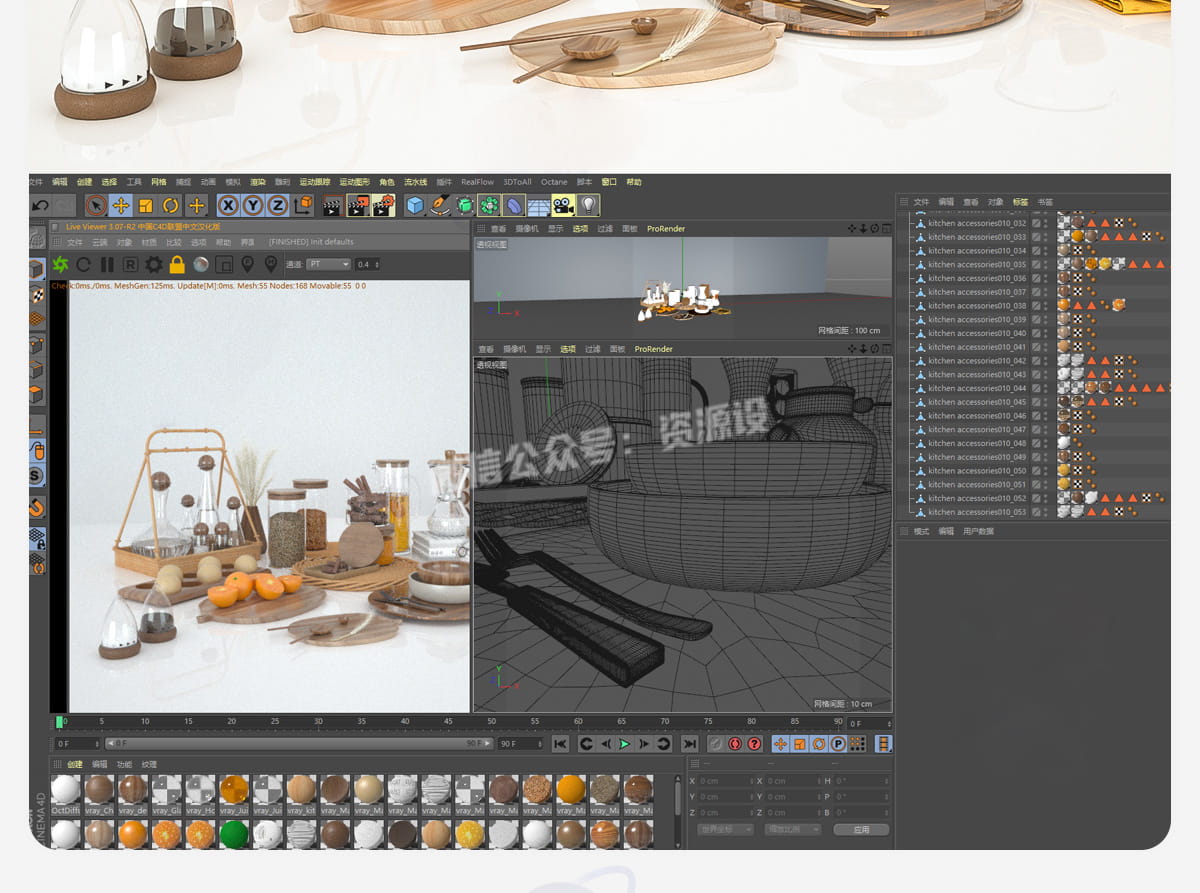Click the blue deformer capsule icon
Screen dimensions: 1200x893
click(x=514, y=205)
